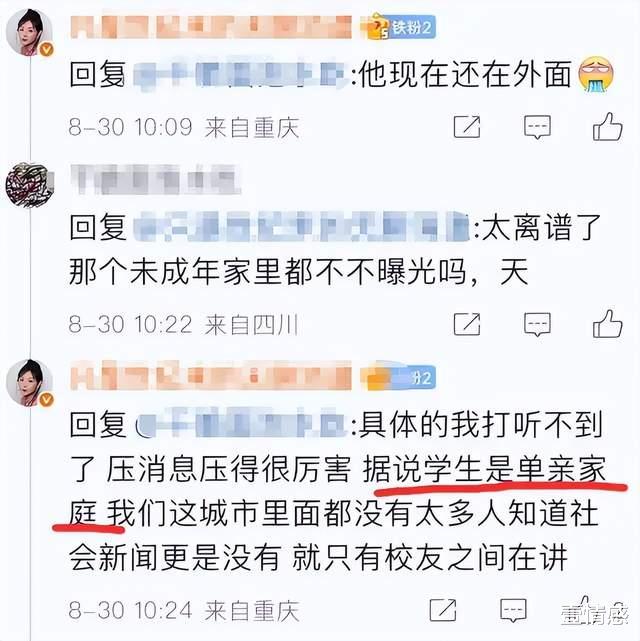Open blurred username of second commenter

pos(155,179)
